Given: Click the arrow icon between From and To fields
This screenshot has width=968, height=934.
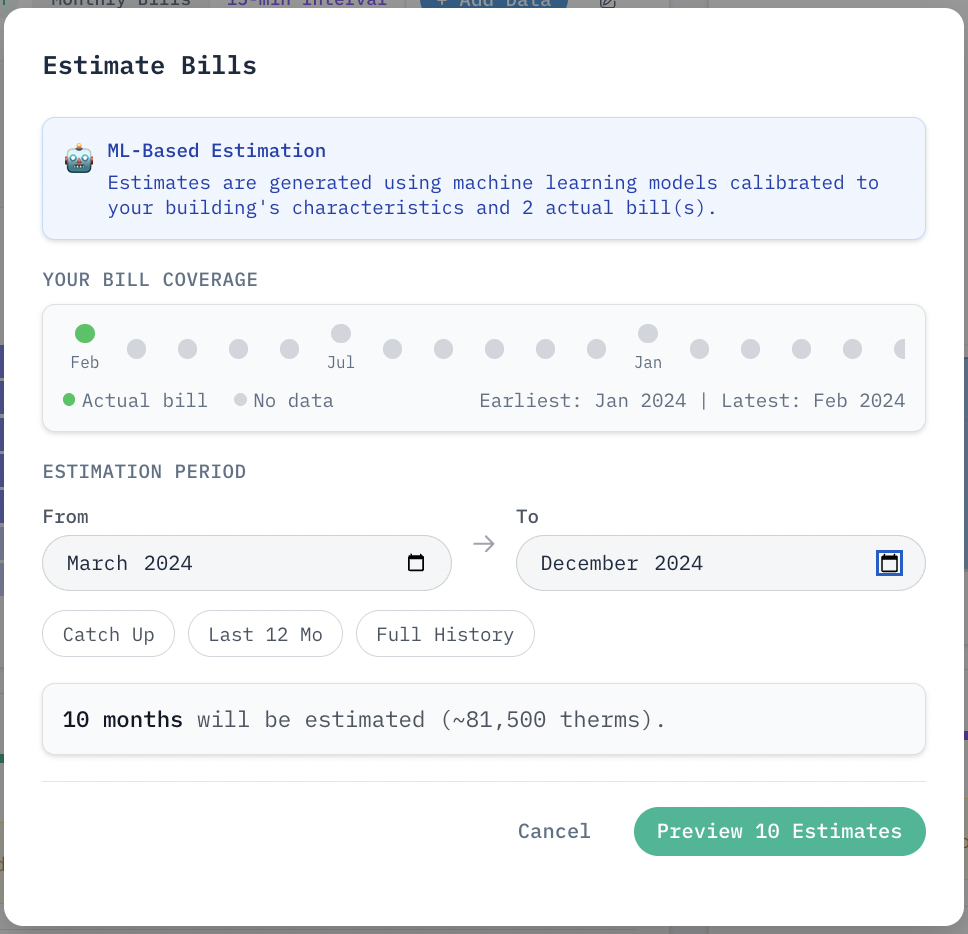Looking at the screenshot, I should click(x=484, y=543).
